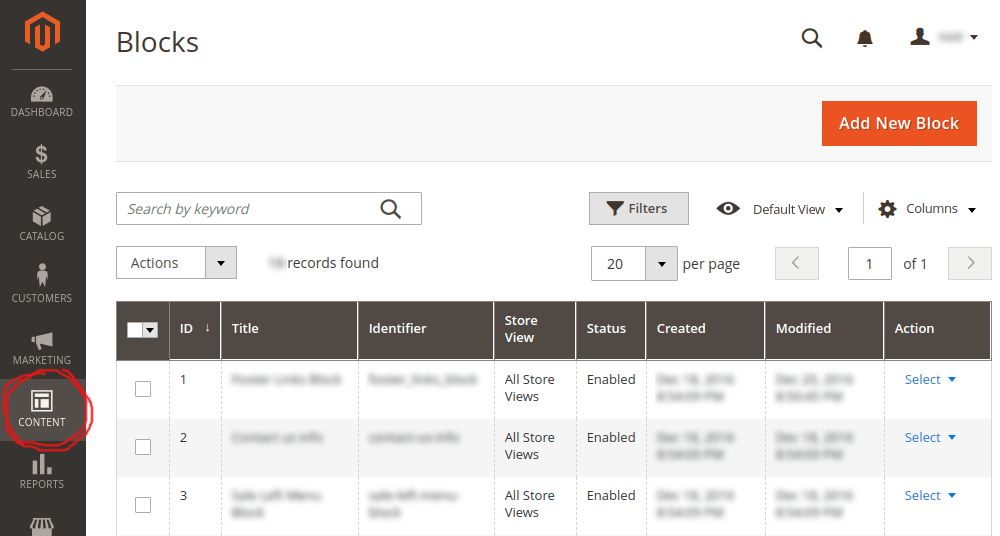
Task: Click the Columns gear icon
Action: [x=887, y=209]
